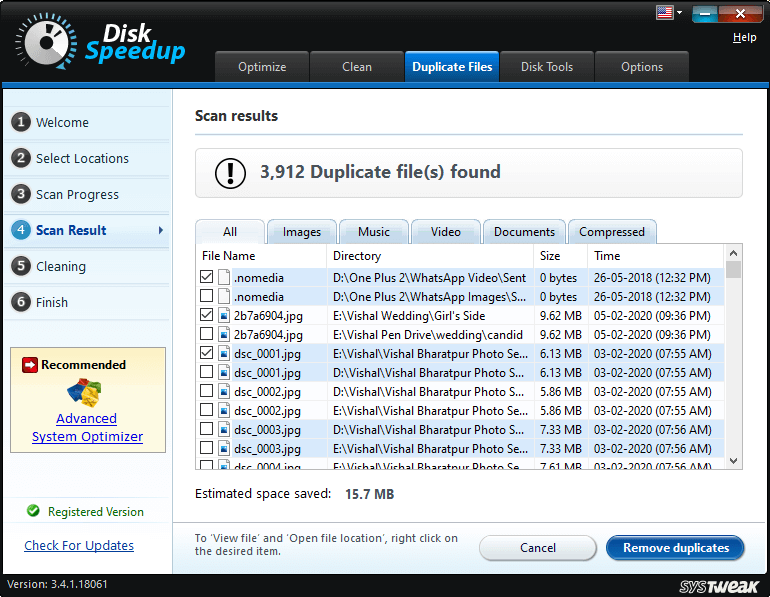Click step 2 number icon beside Select Locations

[x=21, y=158]
